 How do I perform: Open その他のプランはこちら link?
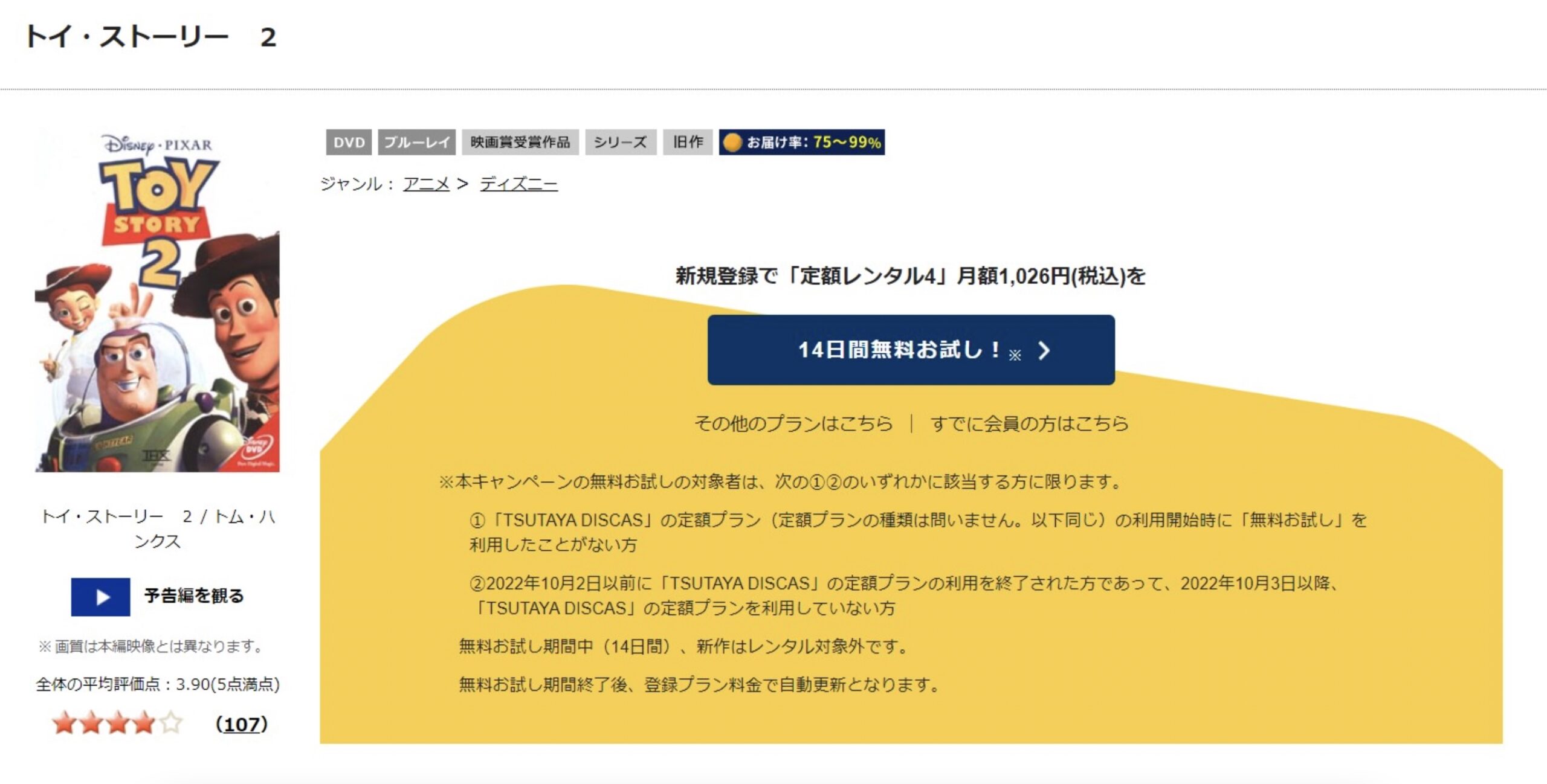(x=793, y=423)
